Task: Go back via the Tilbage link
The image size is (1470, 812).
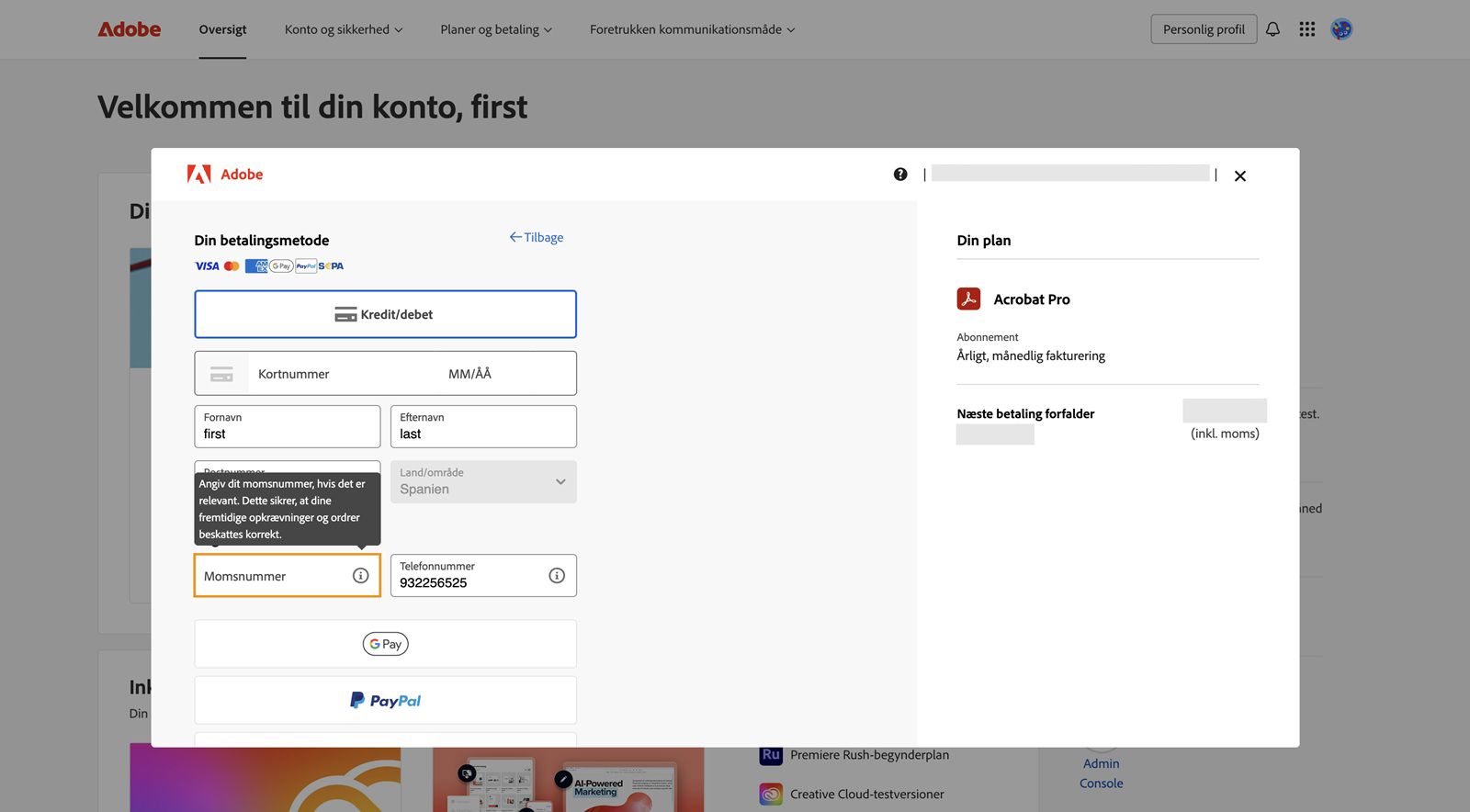Action: click(x=537, y=237)
